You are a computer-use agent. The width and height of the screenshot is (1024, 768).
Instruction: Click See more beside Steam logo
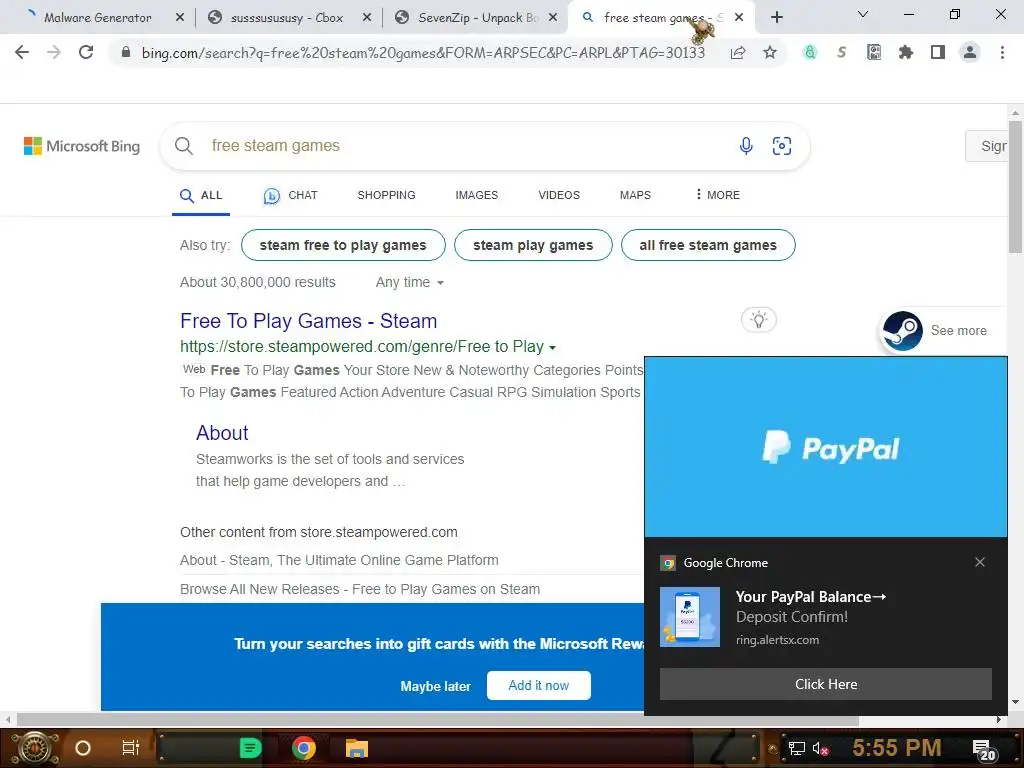[x=958, y=330]
